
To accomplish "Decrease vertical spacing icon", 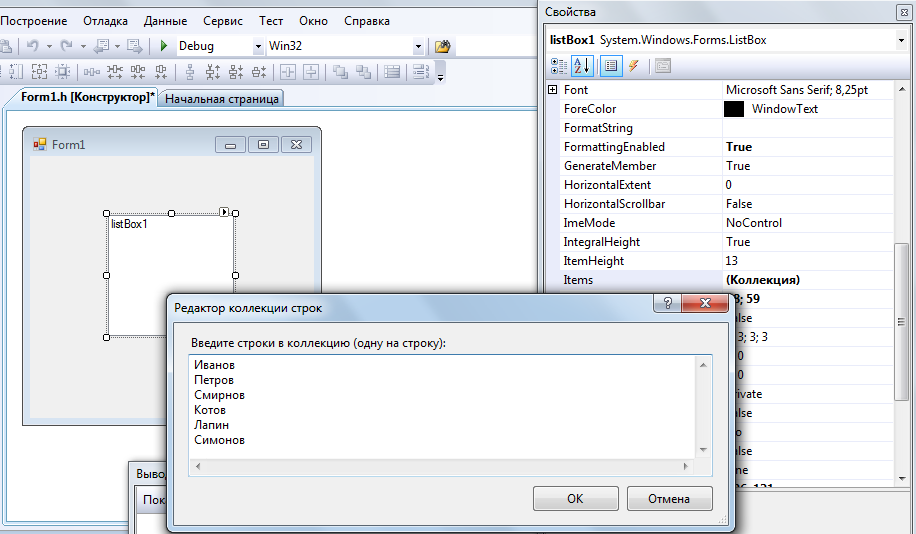I will 236,72.
